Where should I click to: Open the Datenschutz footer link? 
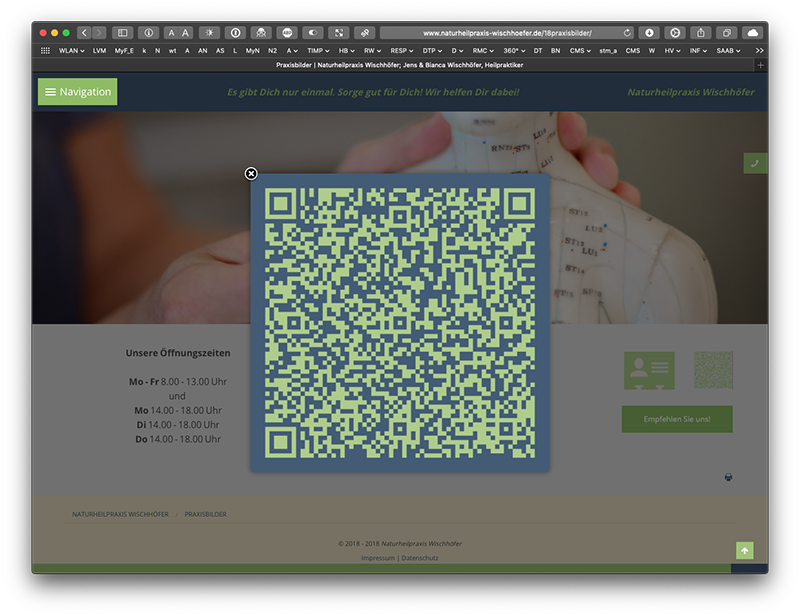[420, 557]
